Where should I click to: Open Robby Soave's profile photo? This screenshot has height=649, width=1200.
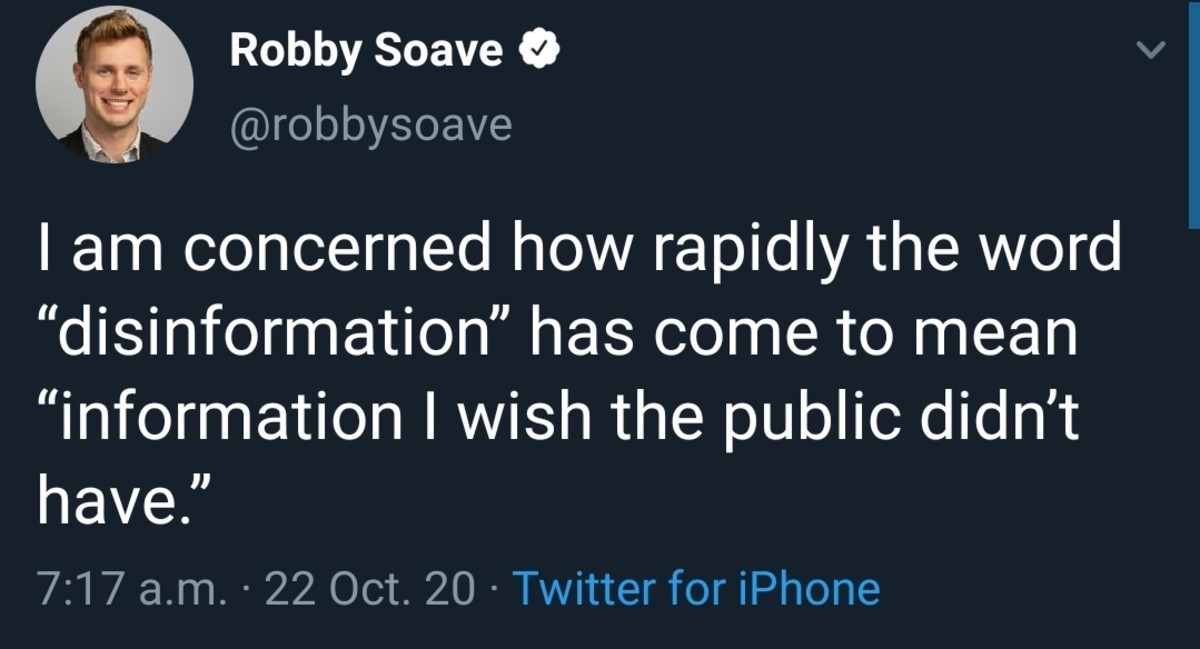tap(114, 86)
